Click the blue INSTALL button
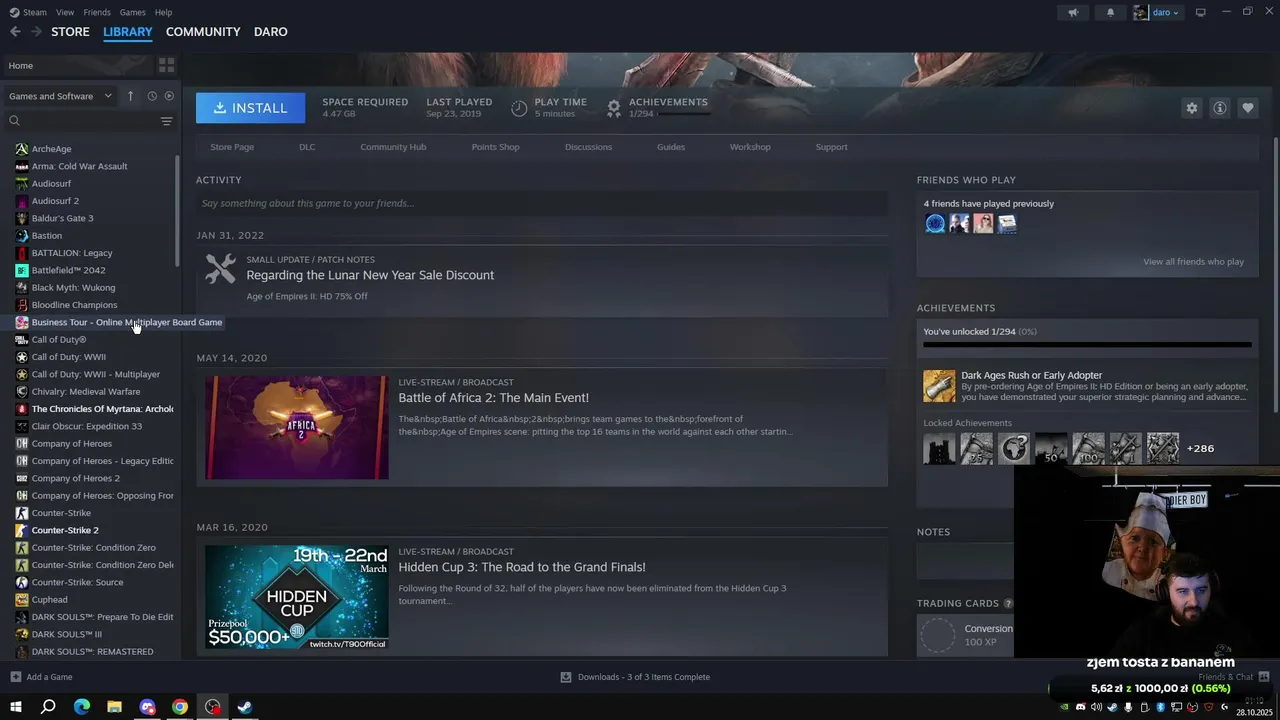This screenshot has width=1280, height=720. pos(250,108)
